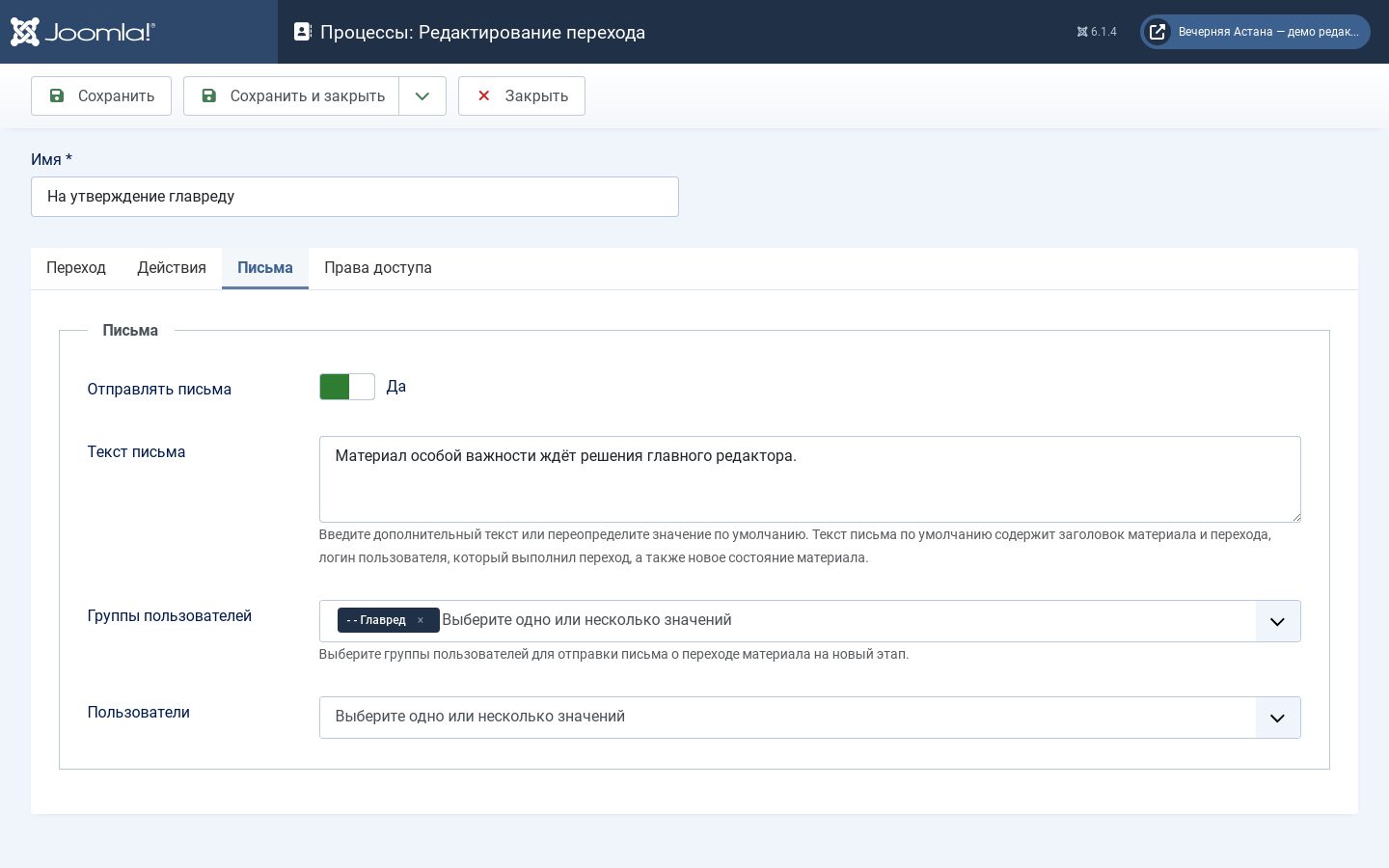This screenshot has width=1389, height=868.
Task: Click the Группы пользователей label
Action: point(169,616)
